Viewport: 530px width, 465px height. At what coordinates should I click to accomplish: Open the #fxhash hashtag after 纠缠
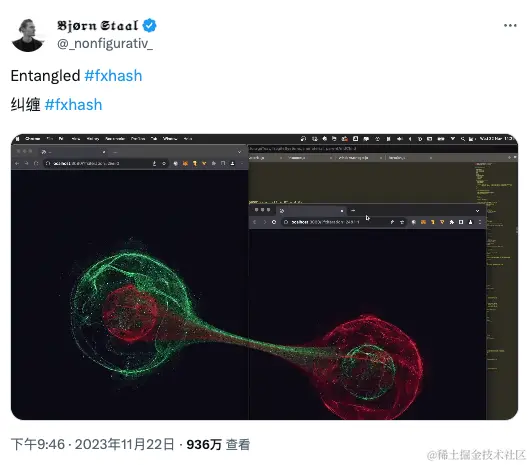(x=73, y=105)
